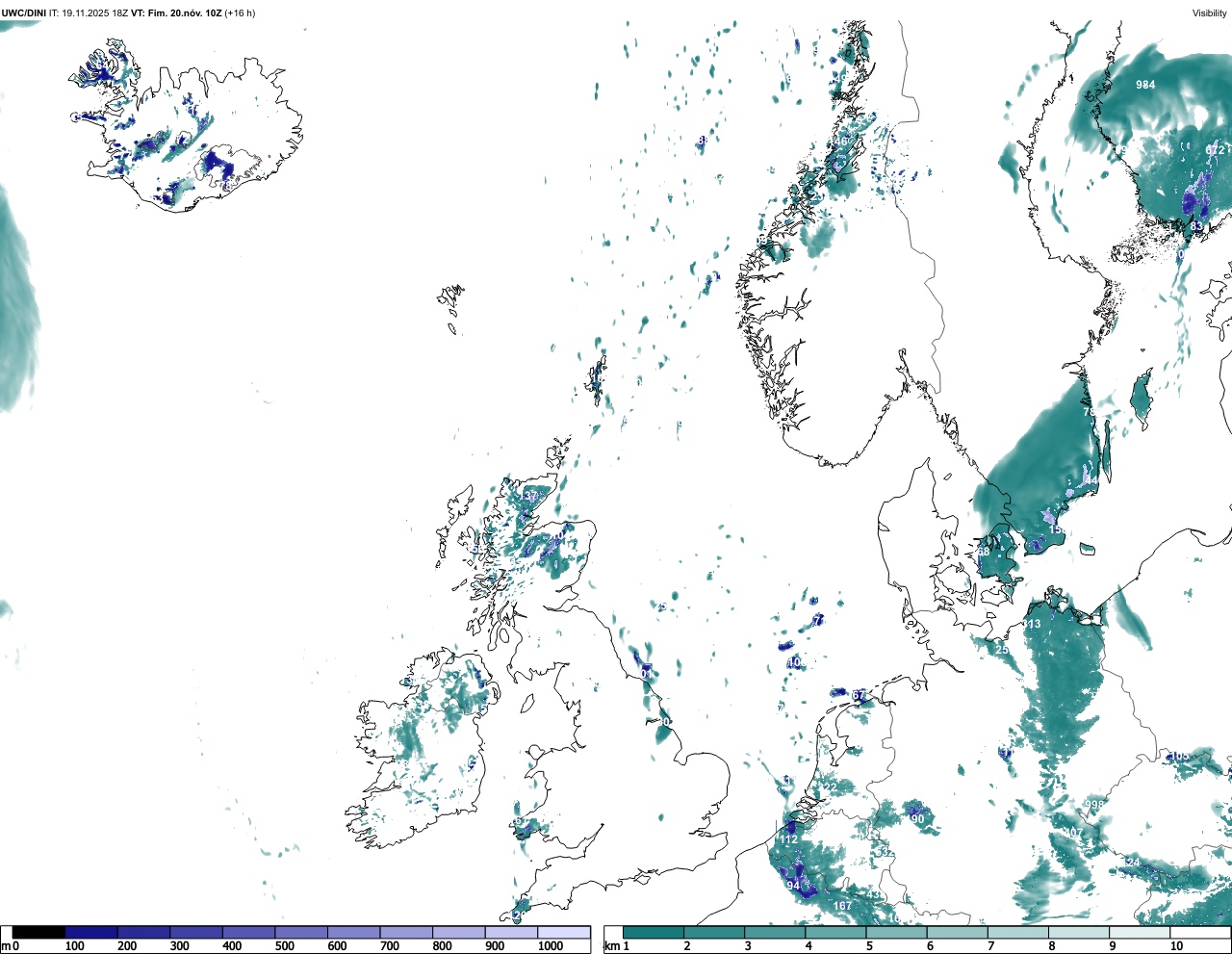The height and width of the screenshot is (954, 1232).
Task: Click the '10' tick label in the km legend
Action: tap(1176, 946)
